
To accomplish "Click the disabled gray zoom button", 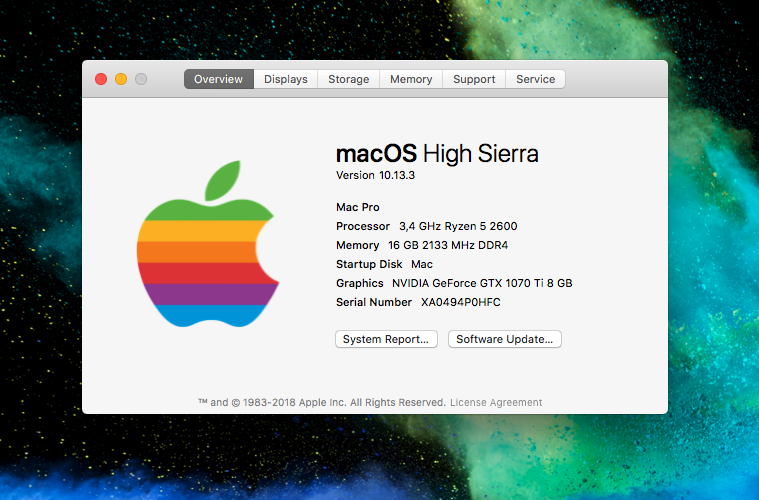I will tap(141, 79).
